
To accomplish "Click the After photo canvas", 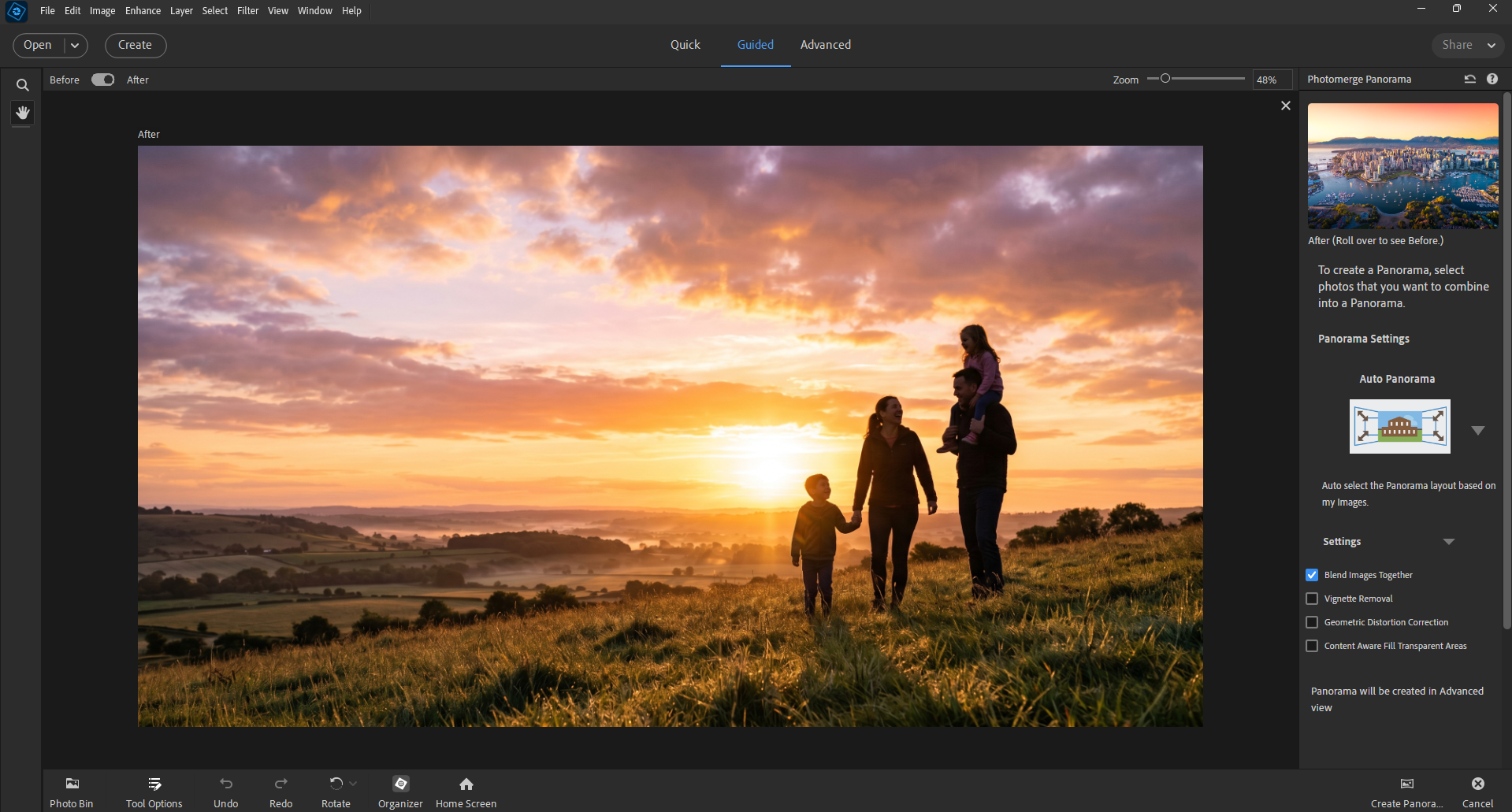I will pos(670,436).
